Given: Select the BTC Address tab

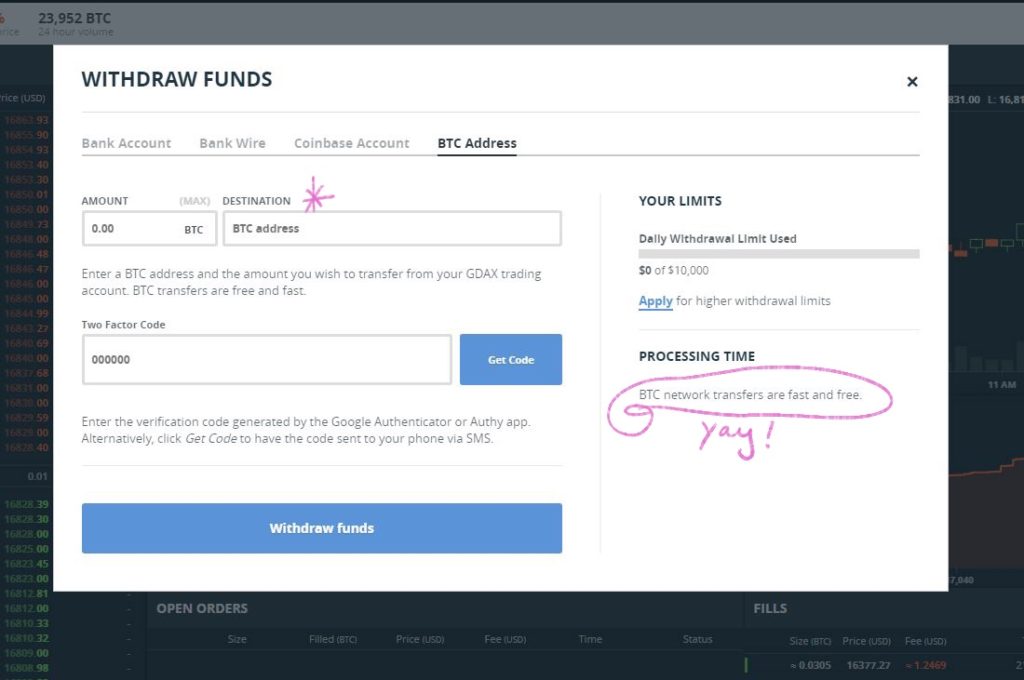Looking at the screenshot, I should click(477, 143).
